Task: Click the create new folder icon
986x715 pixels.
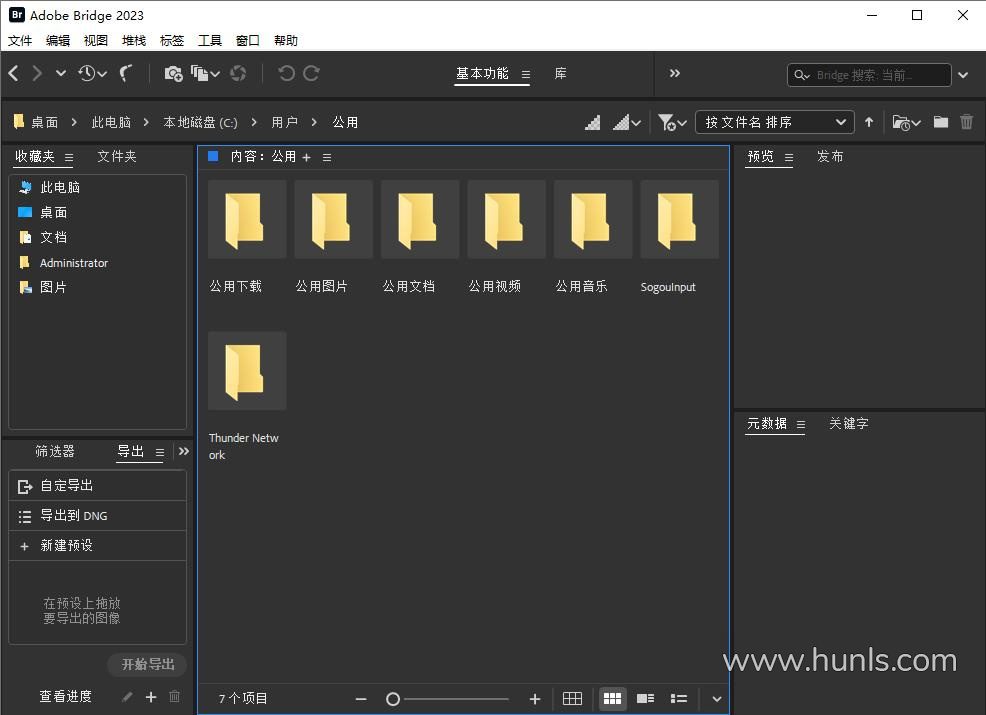Action: tap(941, 122)
